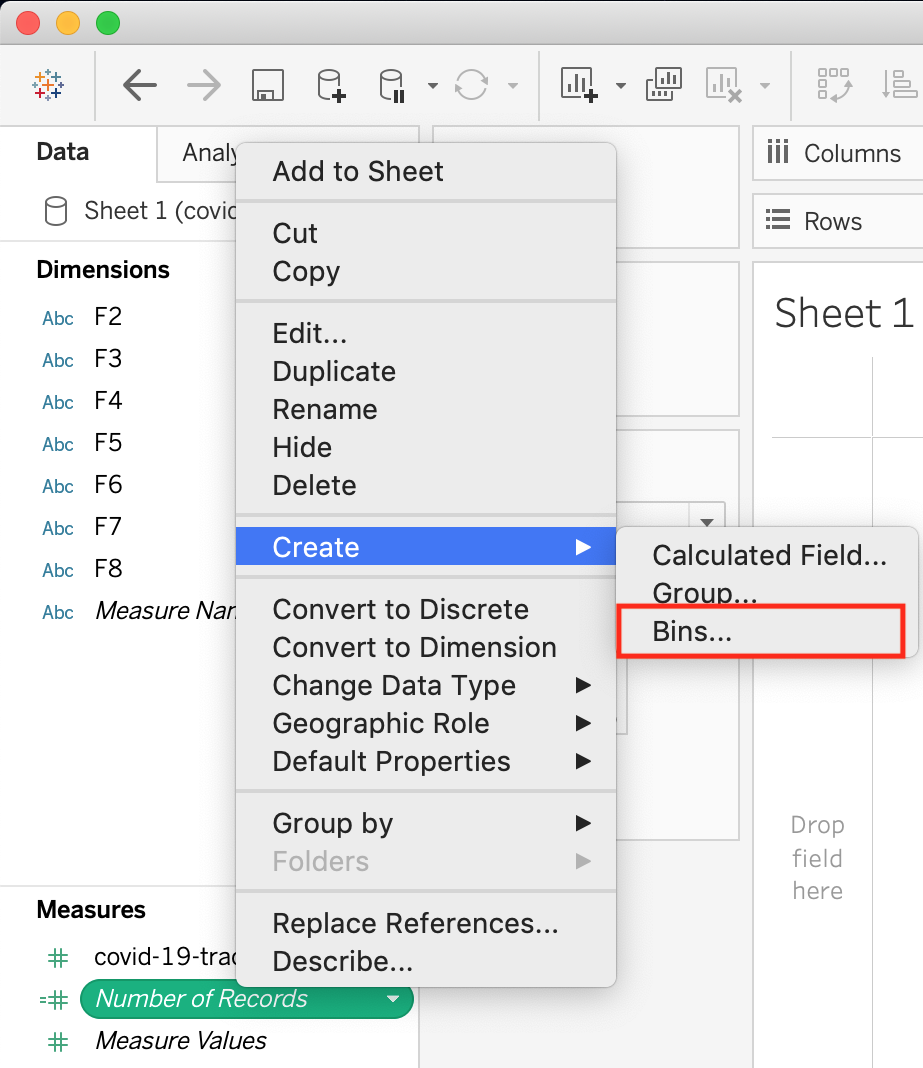This screenshot has height=1068, width=923.
Task: Click the data source cylinder beside Sheet 1
Action: point(55,211)
